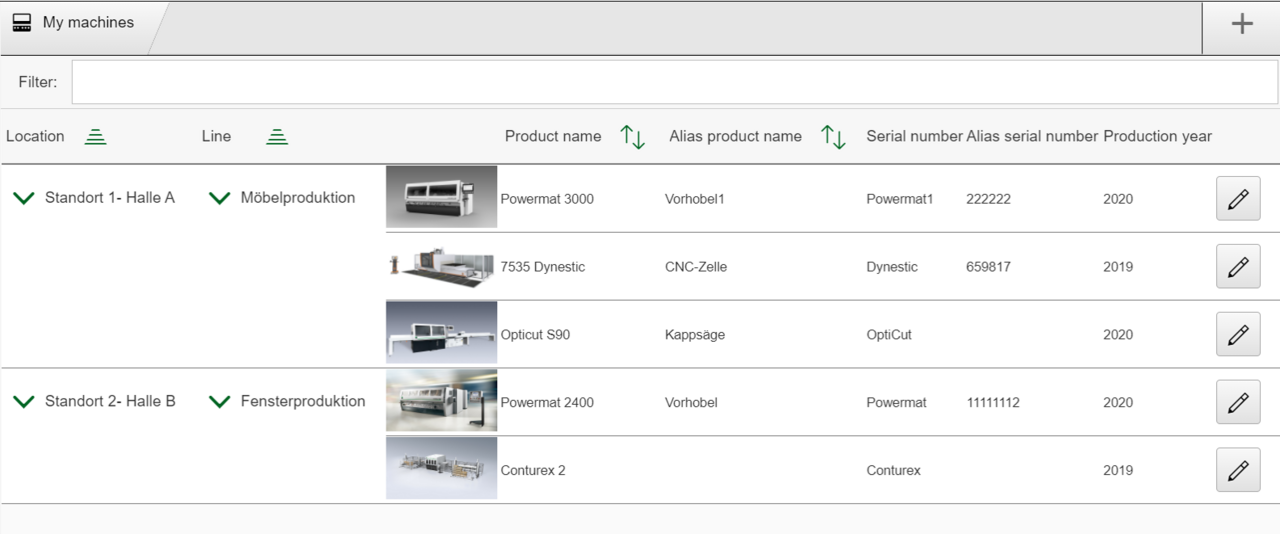
Task: Open the Conturex 2 thumbnail image
Action: [441, 468]
